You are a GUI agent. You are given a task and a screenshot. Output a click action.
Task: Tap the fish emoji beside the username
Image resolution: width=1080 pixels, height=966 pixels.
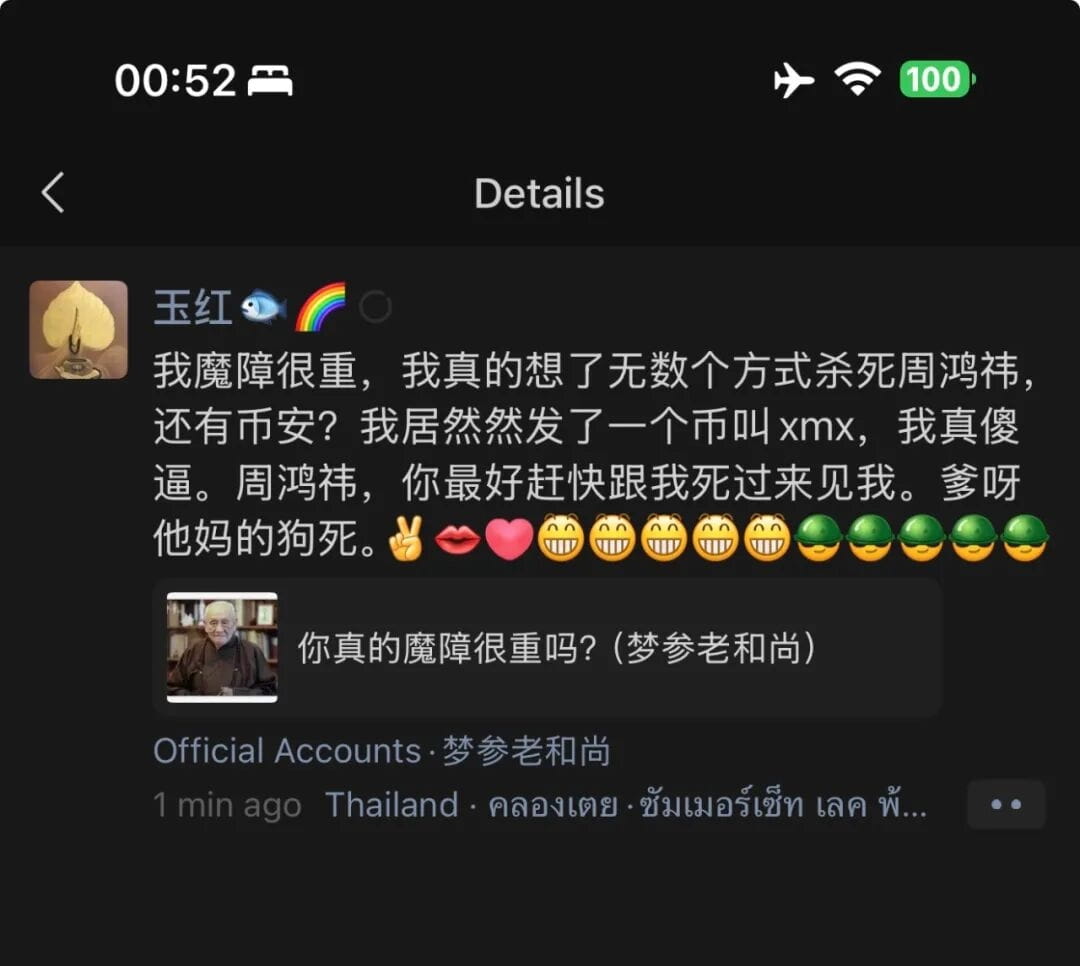point(264,307)
